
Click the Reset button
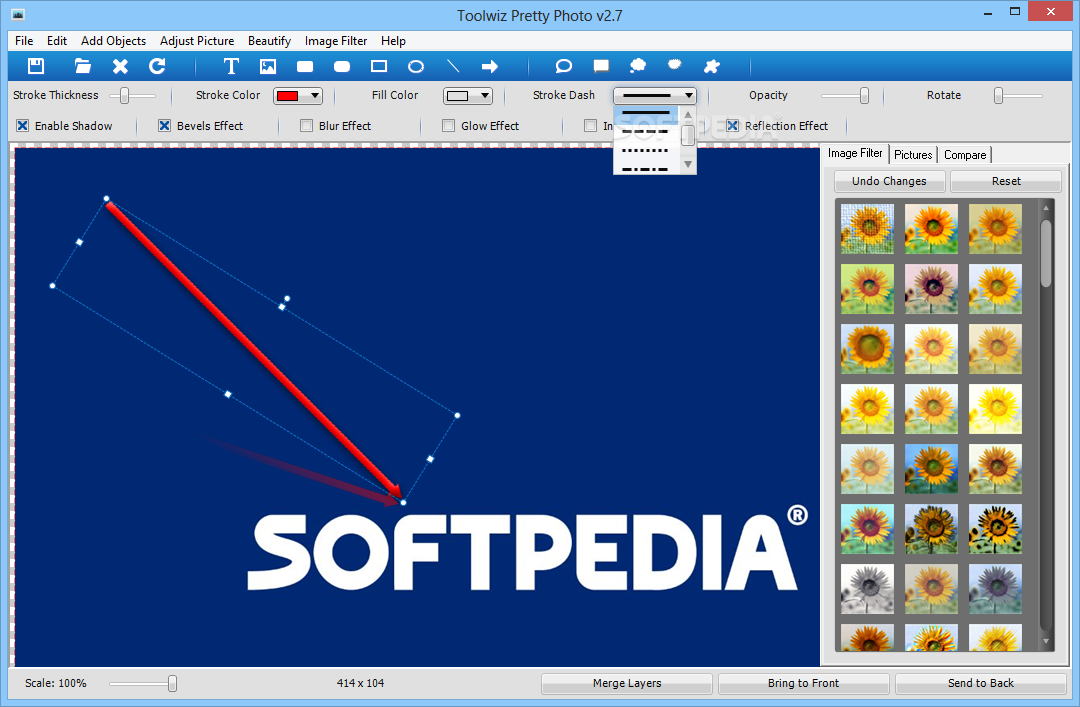(x=1006, y=181)
